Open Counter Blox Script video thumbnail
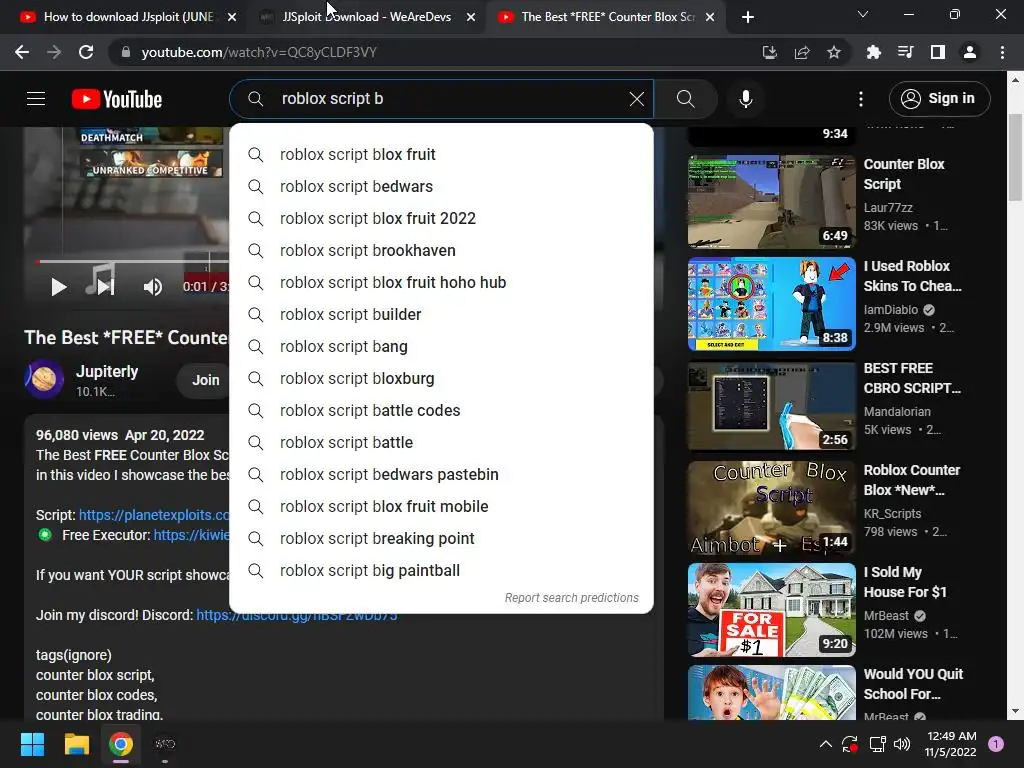The image size is (1024, 768). [771, 202]
